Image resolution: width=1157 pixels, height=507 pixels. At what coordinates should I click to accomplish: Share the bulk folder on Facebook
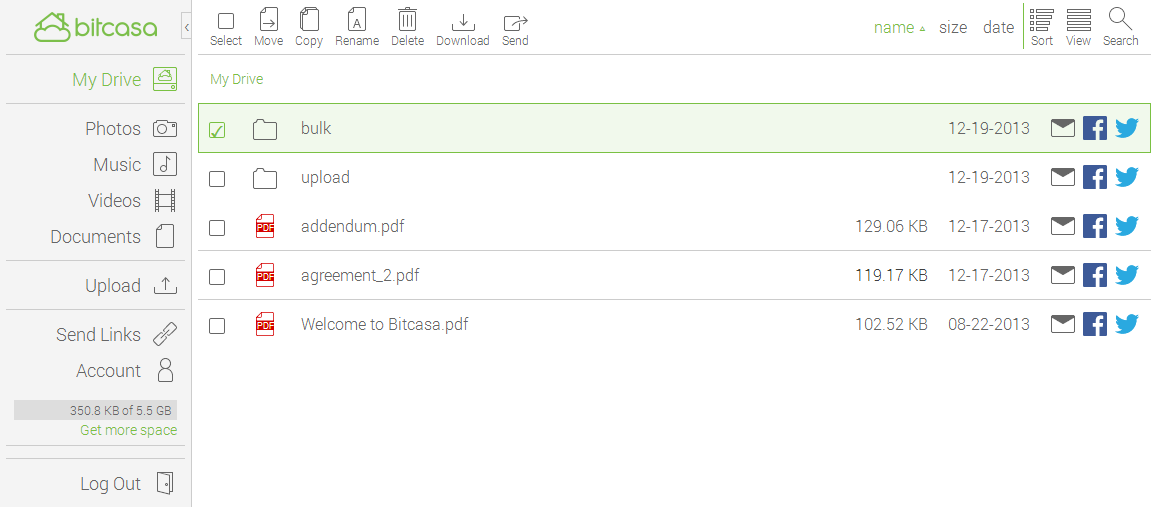[1095, 128]
